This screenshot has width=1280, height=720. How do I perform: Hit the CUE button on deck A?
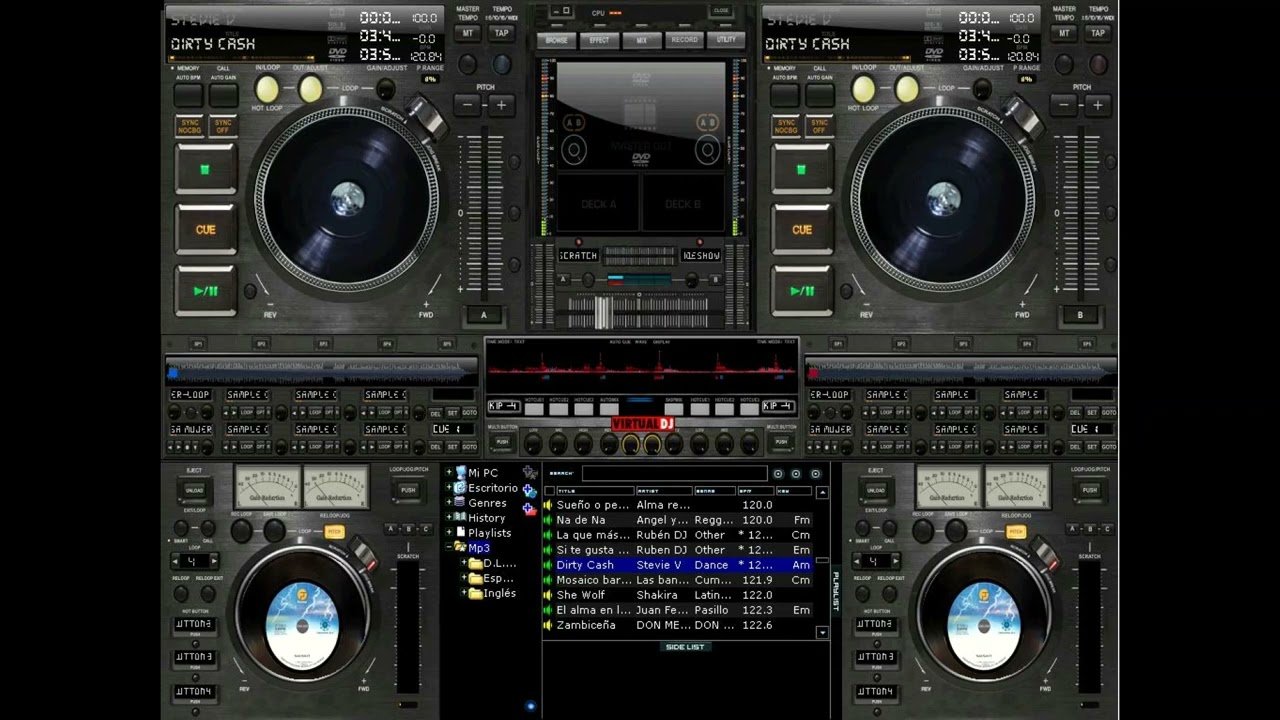205,229
